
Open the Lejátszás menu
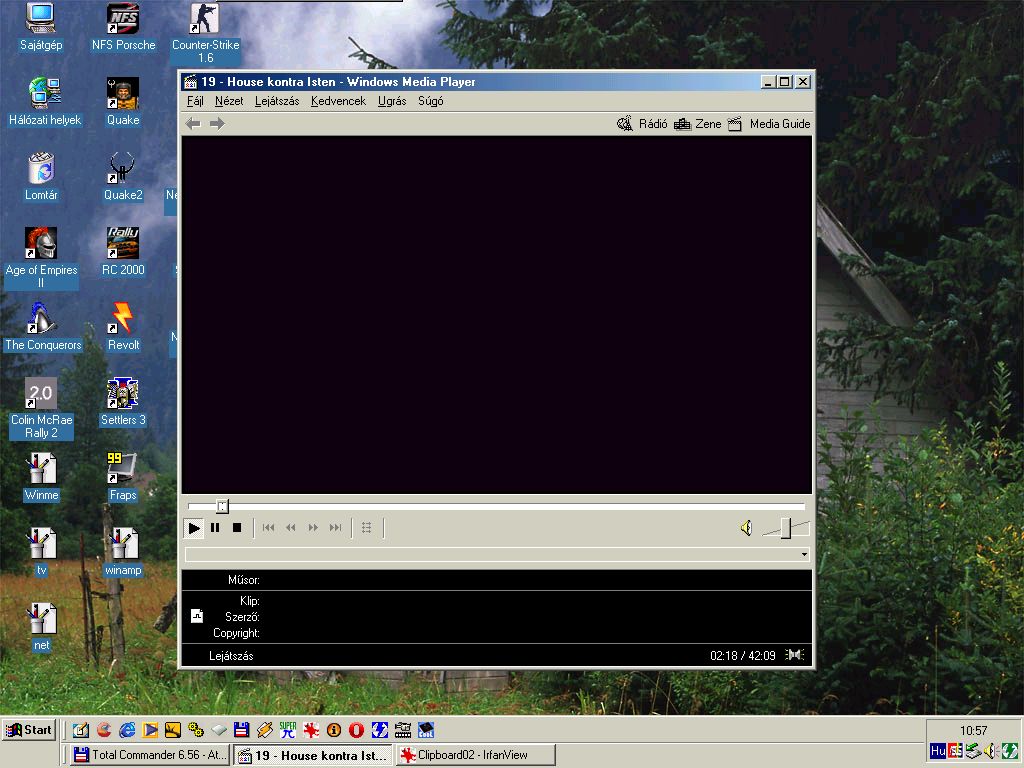pos(277,101)
